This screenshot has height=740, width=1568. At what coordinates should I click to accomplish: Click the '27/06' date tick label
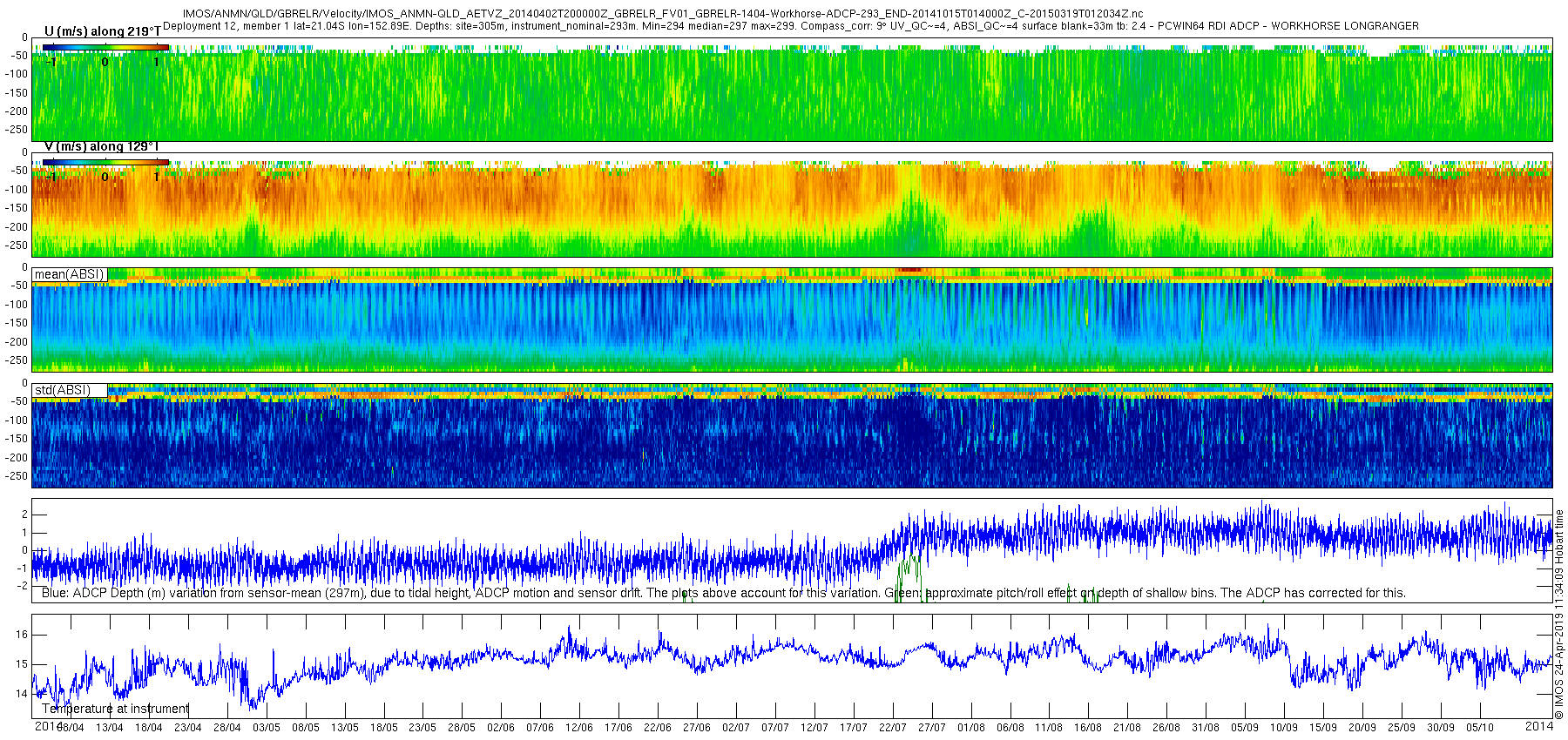(x=696, y=728)
